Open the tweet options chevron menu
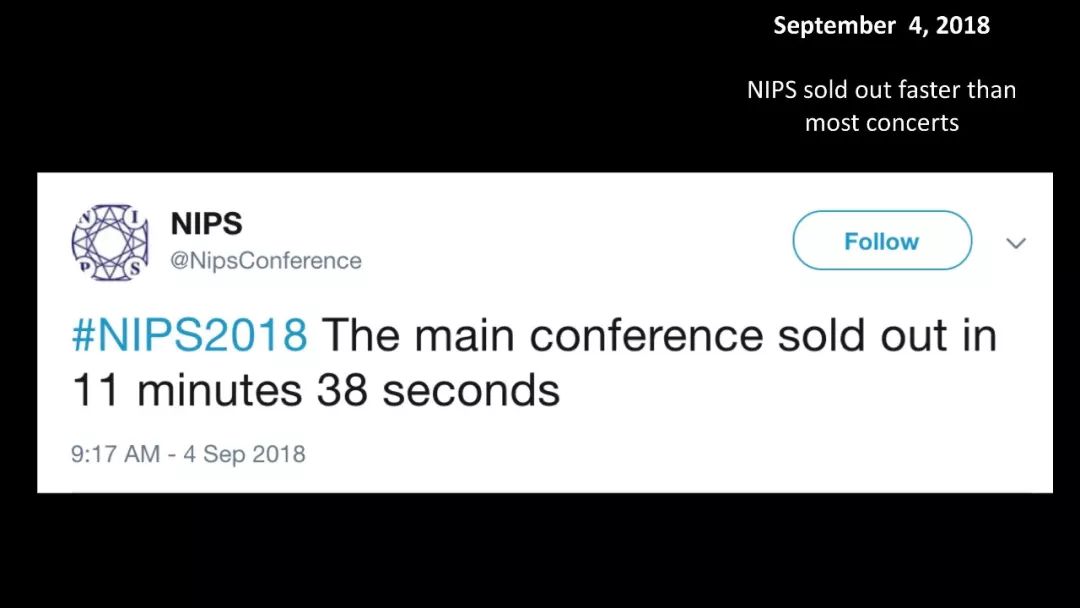The image size is (1080, 608). click(x=1016, y=243)
